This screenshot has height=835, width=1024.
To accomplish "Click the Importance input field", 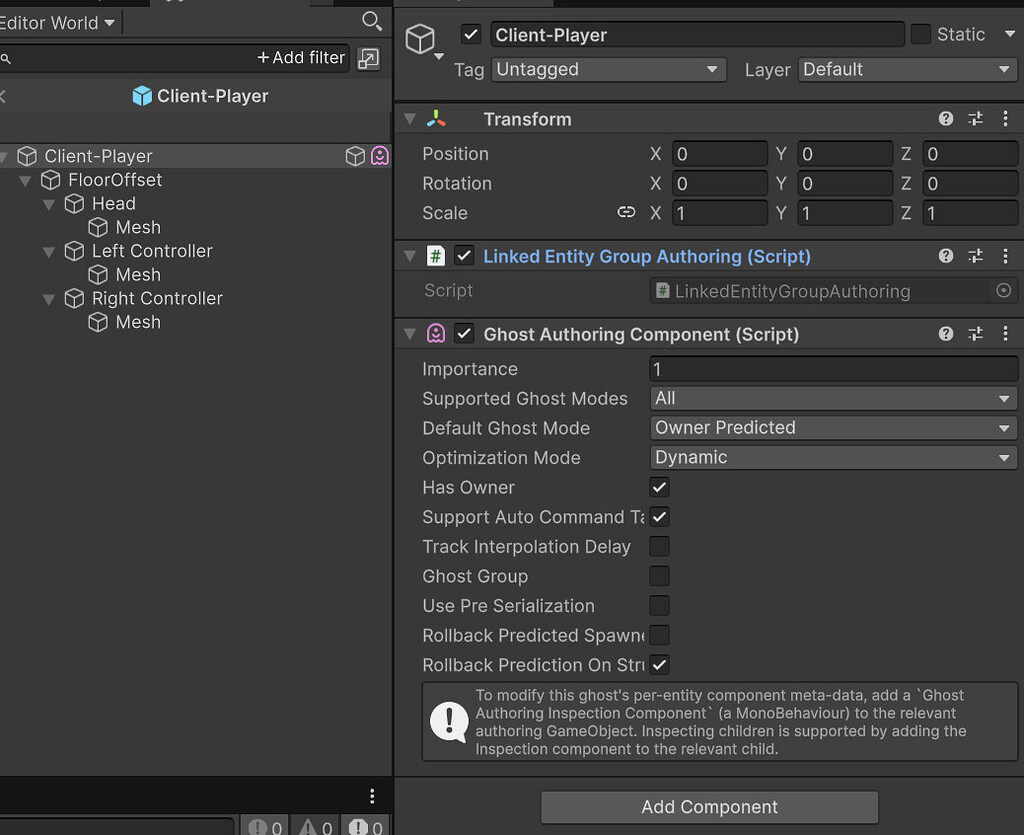I will (x=833, y=368).
